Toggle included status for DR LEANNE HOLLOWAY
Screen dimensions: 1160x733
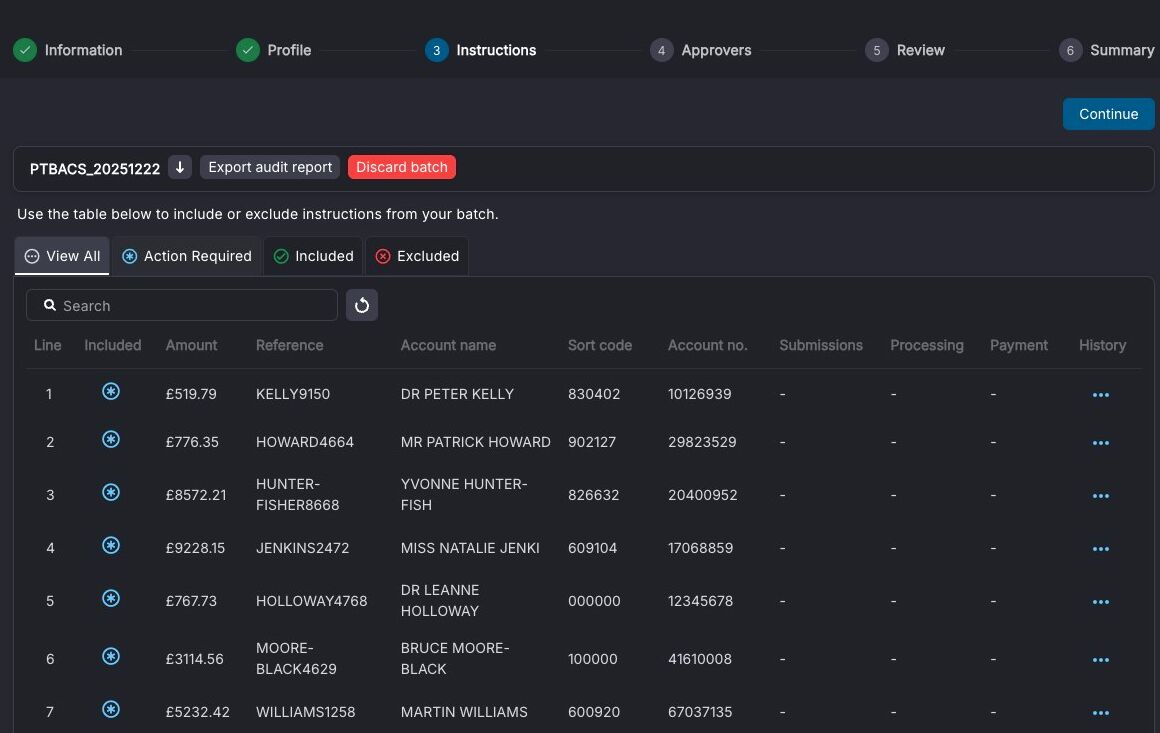pos(111,598)
